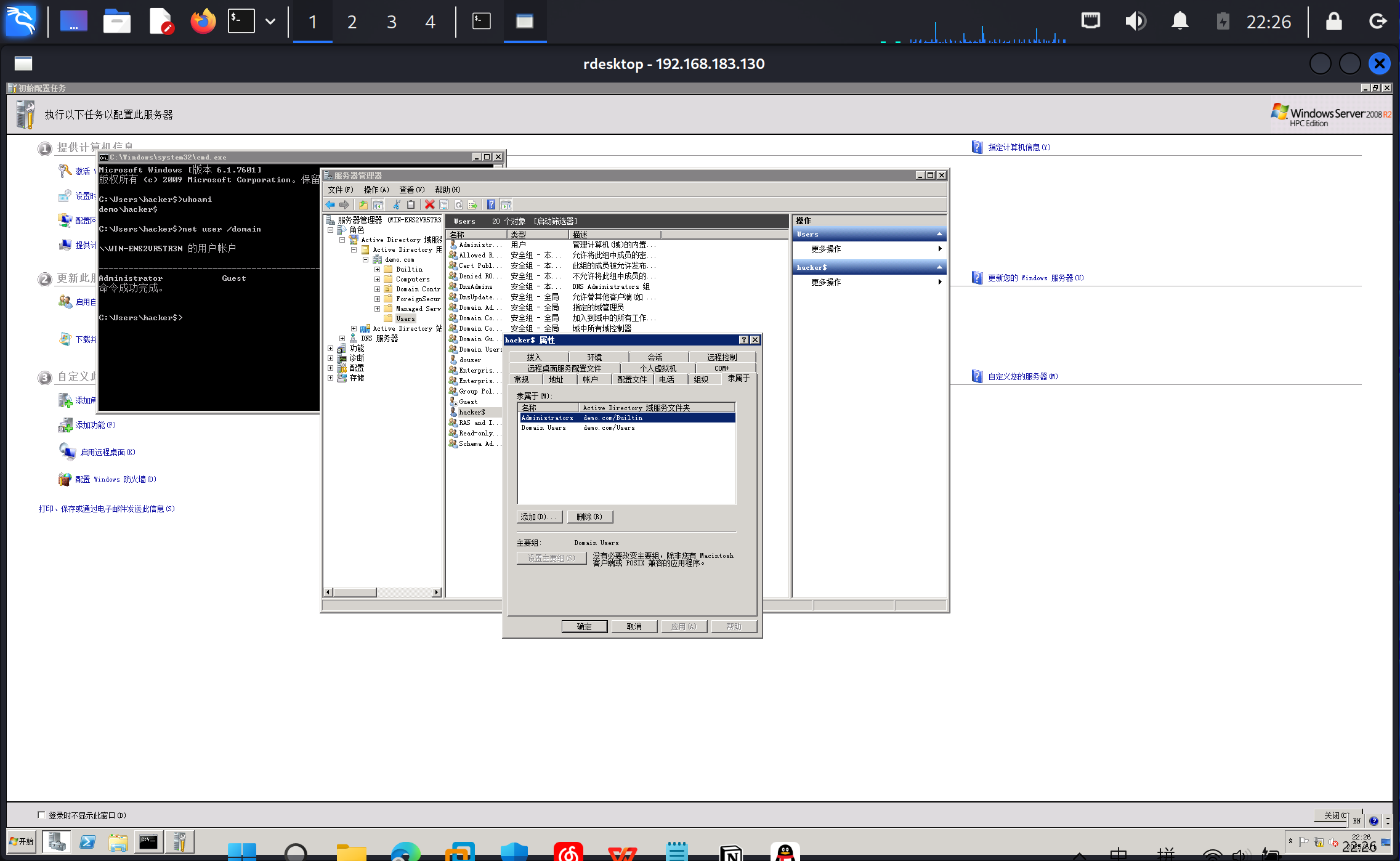Click the 添加(D) button in hacker$ properties
This screenshot has height=861, width=1400.
point(538,517)
